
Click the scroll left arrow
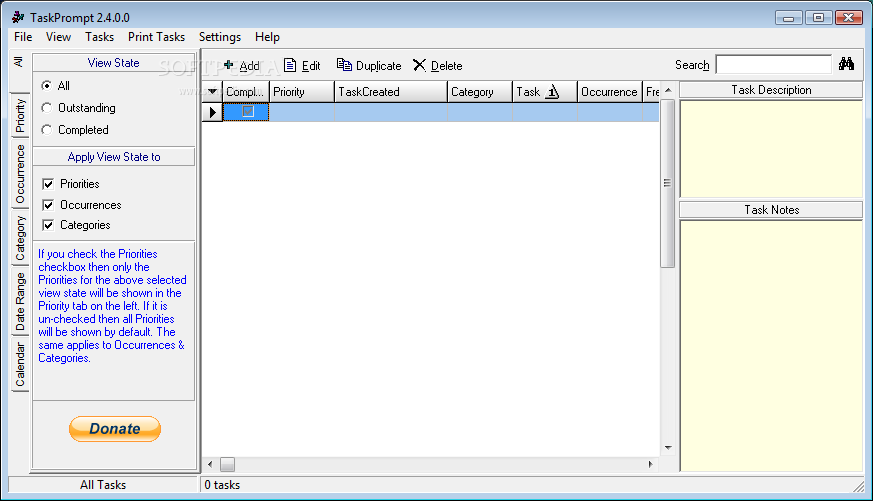[x=210, y=464]
